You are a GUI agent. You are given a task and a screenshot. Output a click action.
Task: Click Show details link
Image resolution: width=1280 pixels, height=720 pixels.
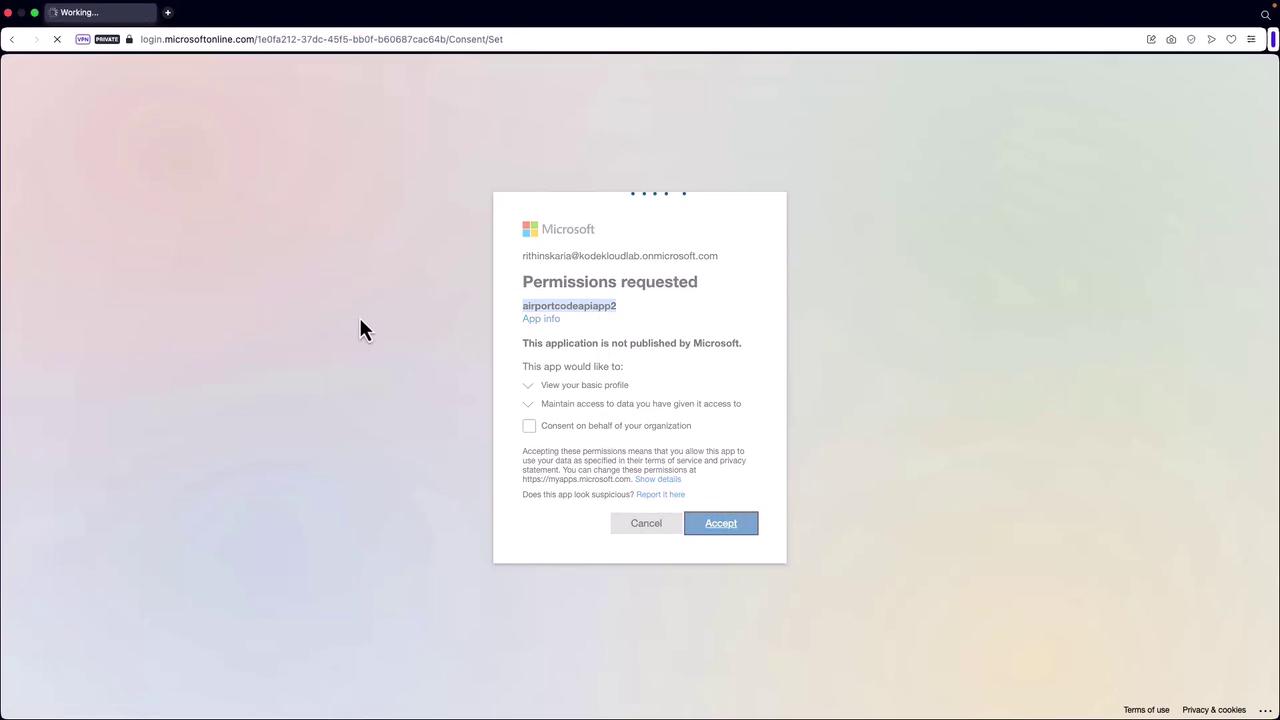pyautogui.click(x=658, y=479)
